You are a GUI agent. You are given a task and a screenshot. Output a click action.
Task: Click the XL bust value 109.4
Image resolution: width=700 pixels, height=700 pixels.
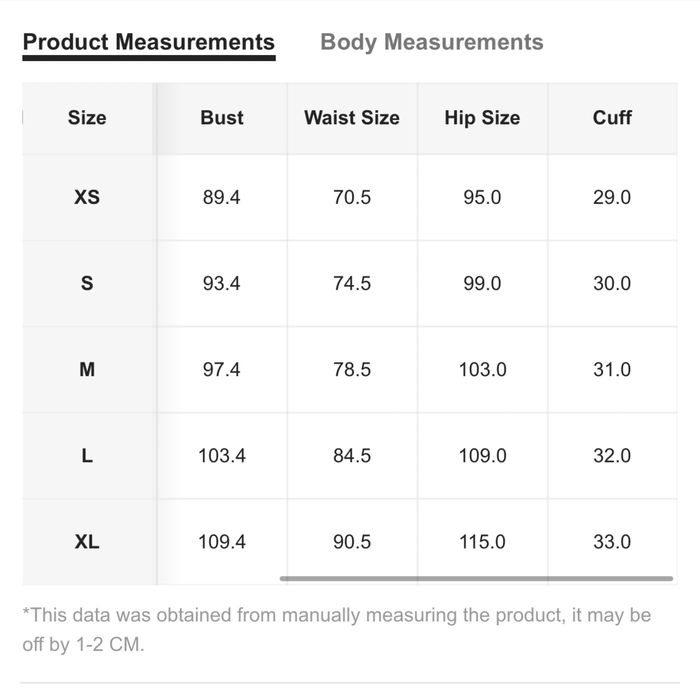tap(221, 541)
